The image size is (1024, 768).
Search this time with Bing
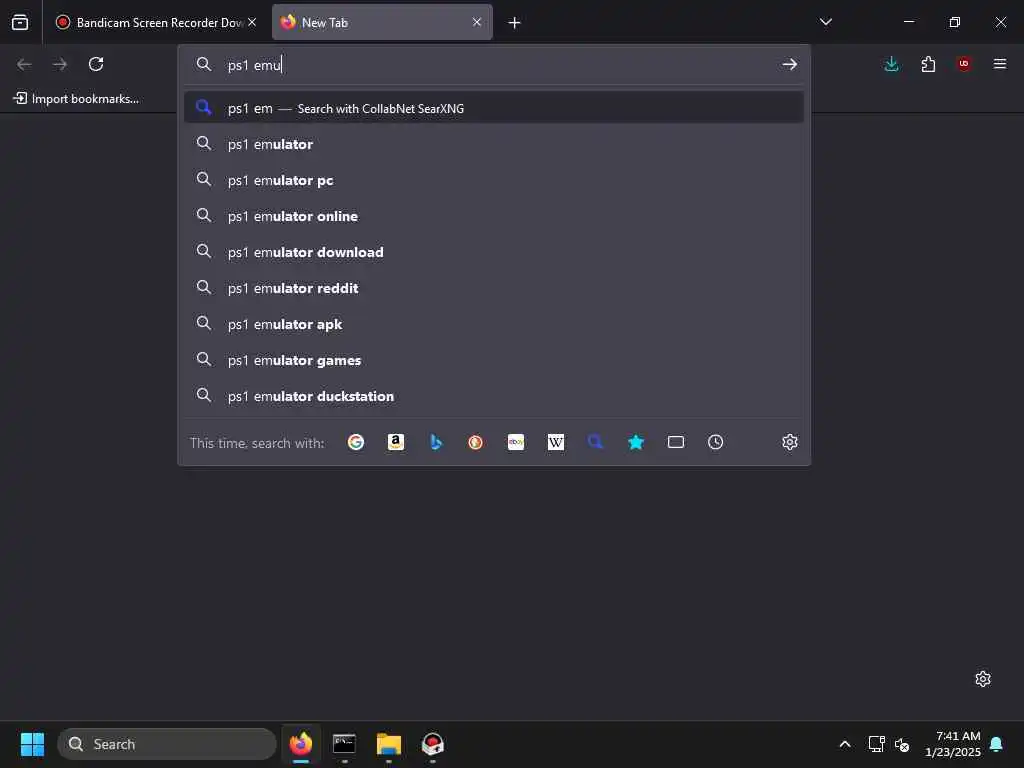436,442
